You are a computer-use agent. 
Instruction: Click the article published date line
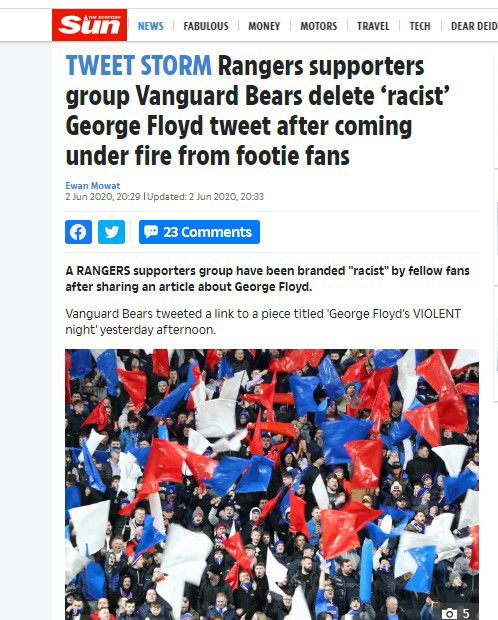164,197
